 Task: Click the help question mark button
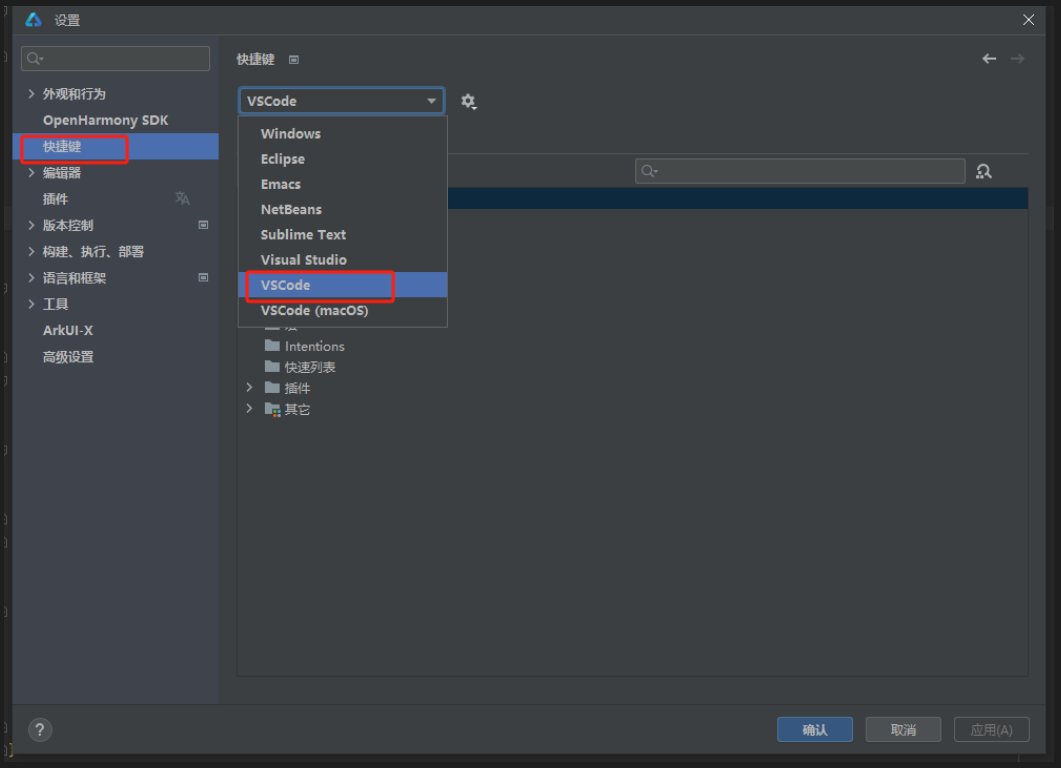[x=40, y=729]
